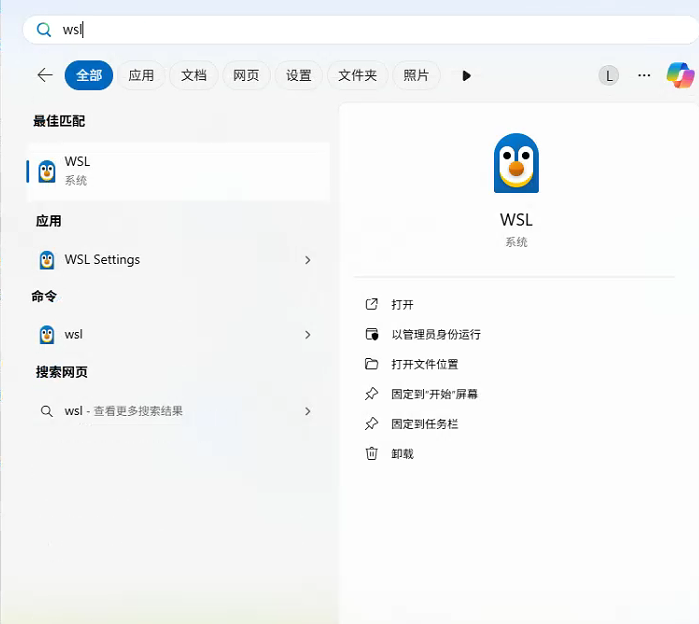Click the WSL Settings penguin icon
Screen dimensions: 699x624
pyautogui.click(x=47, y=260)
